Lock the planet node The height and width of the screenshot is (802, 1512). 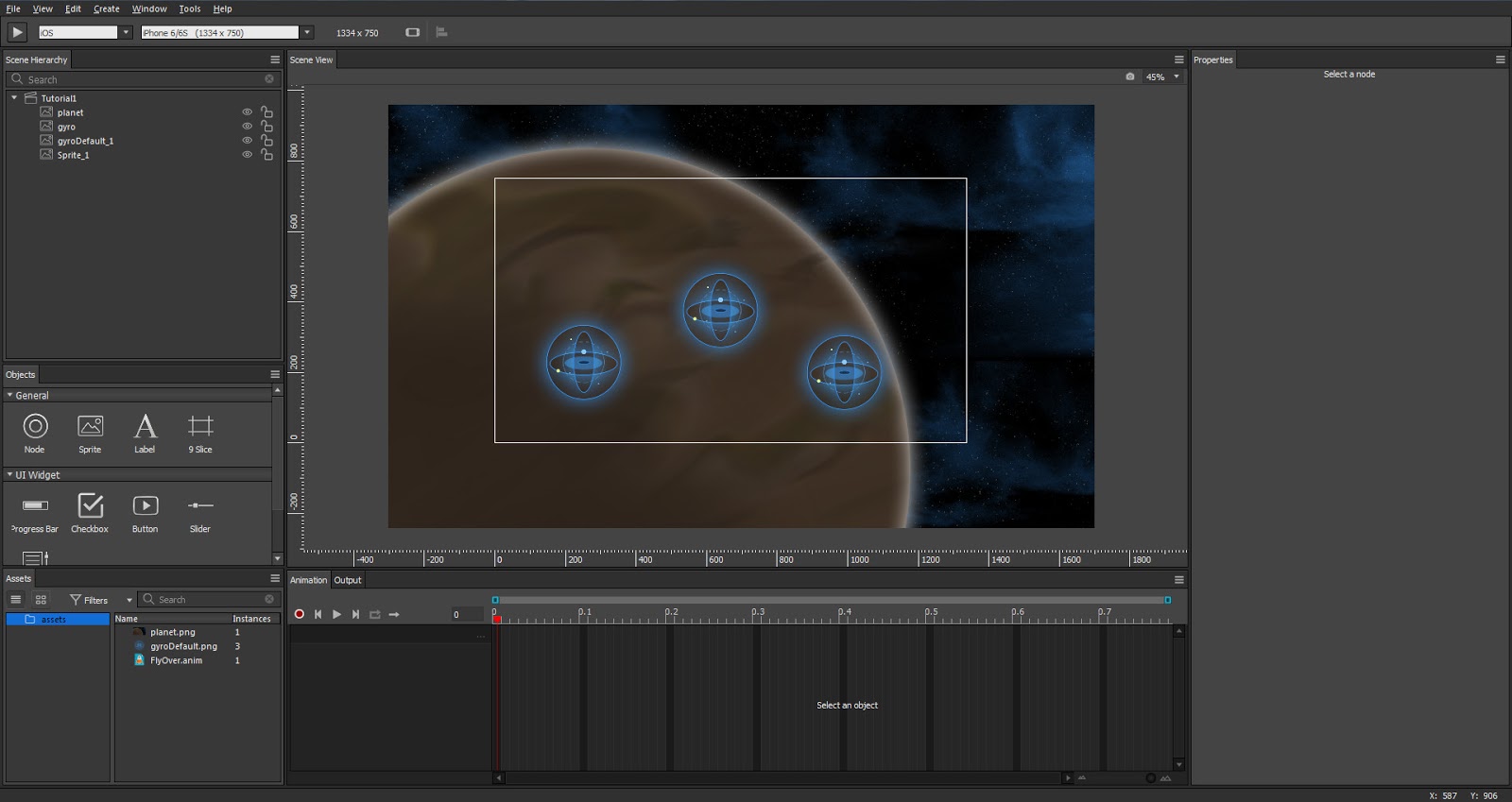click(x=266, y=111)
